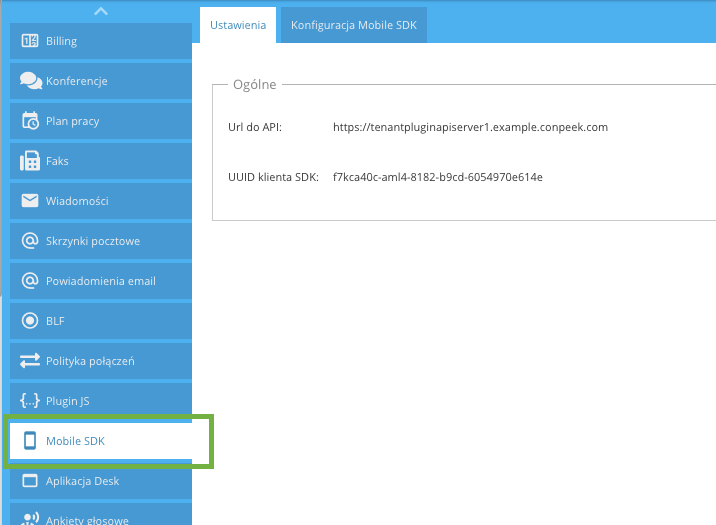Click the Polityka połączeń arrows icon
Viewport: 716px width, 525px height.
(x=30, y=361)
